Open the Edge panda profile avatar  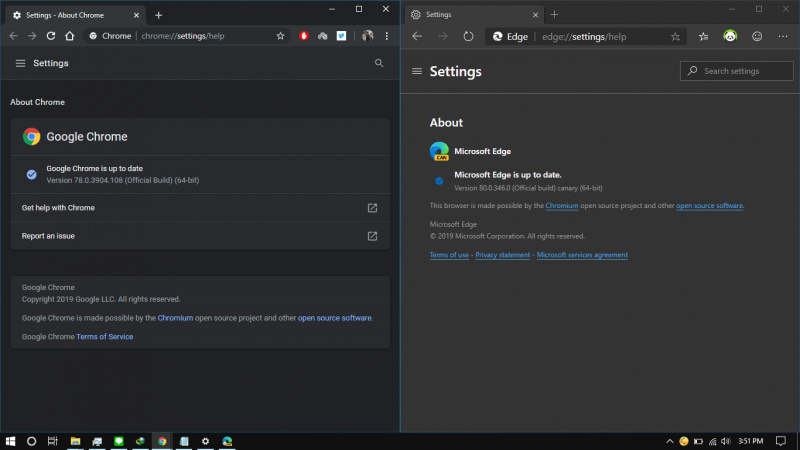730,36
